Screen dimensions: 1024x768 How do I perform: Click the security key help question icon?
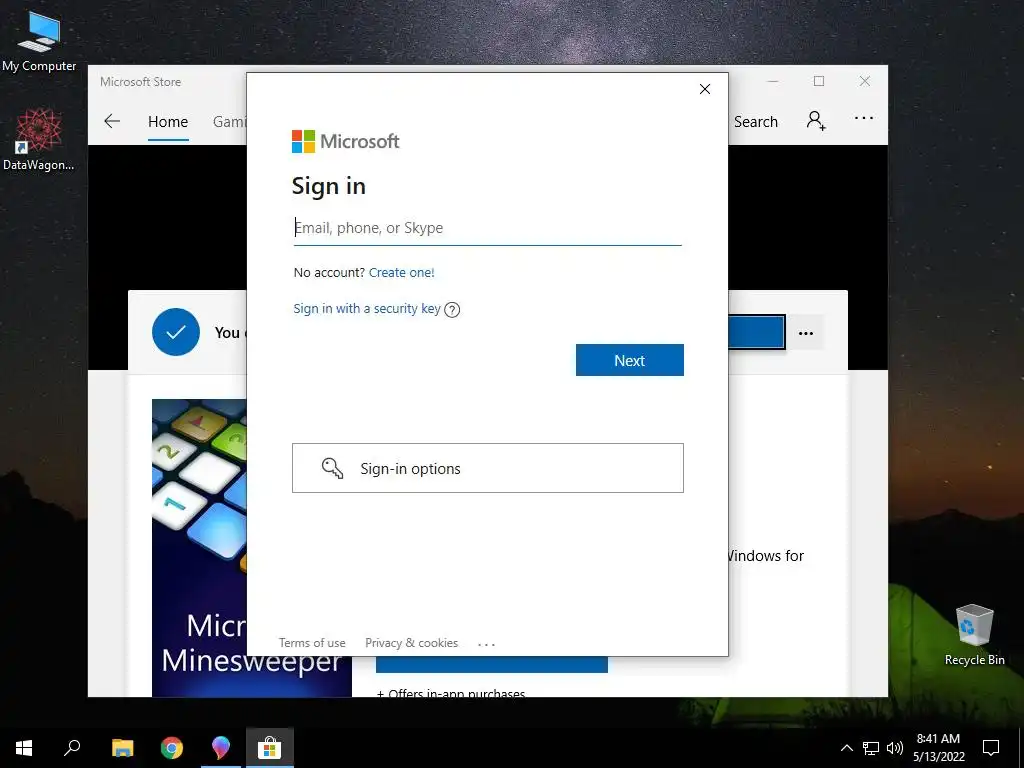point(452,310)
